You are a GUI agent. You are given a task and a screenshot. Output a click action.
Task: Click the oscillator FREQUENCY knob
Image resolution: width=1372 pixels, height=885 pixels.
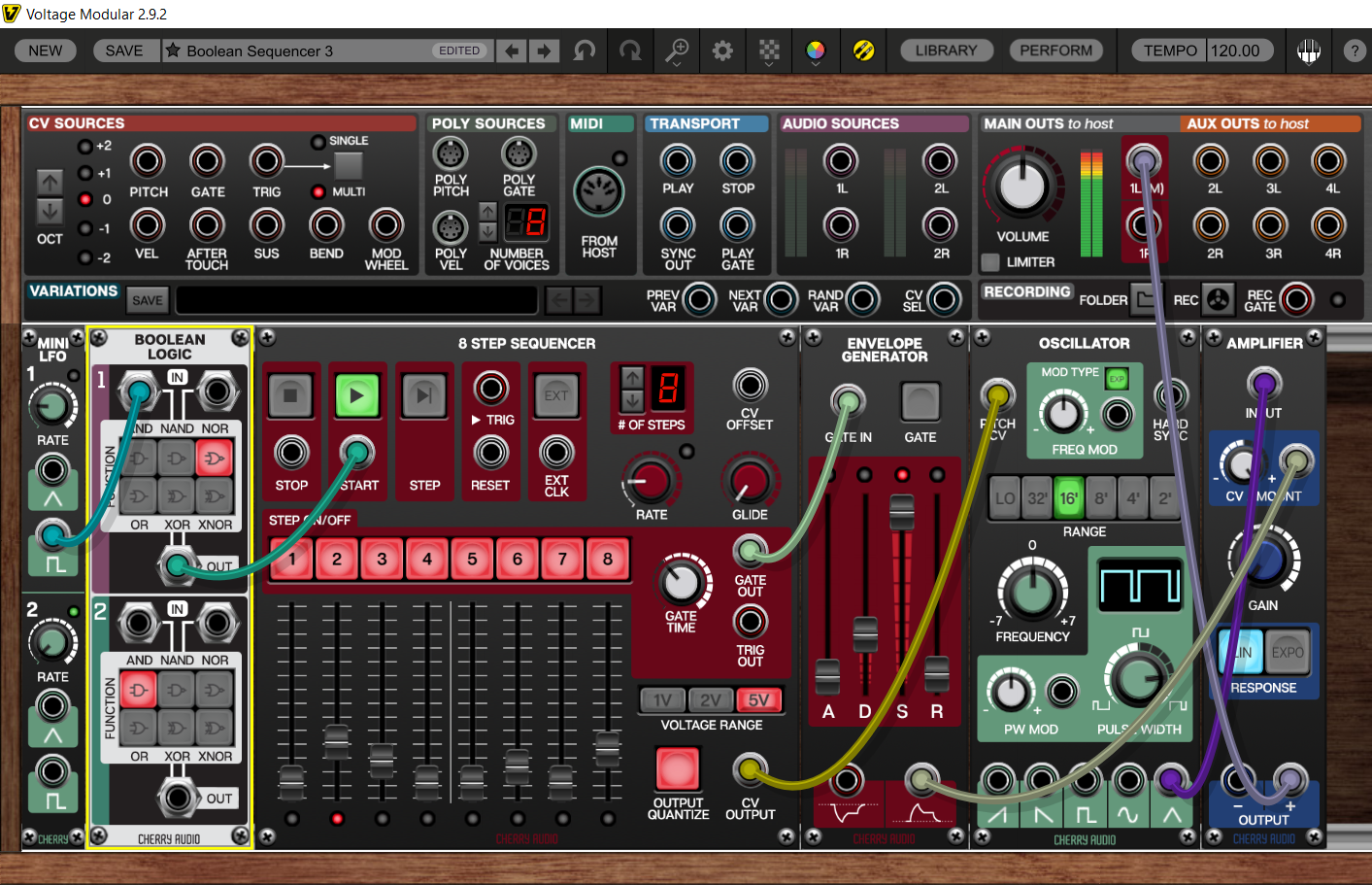(x=1031, y=592)
